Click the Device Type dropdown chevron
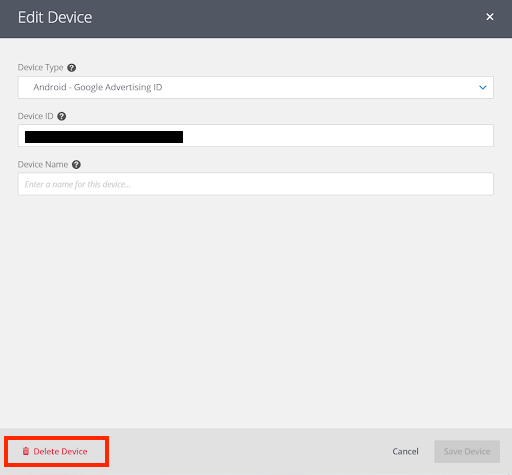This screenshot has height=475, width=512. pyautogui.click(x=483, y=87)
